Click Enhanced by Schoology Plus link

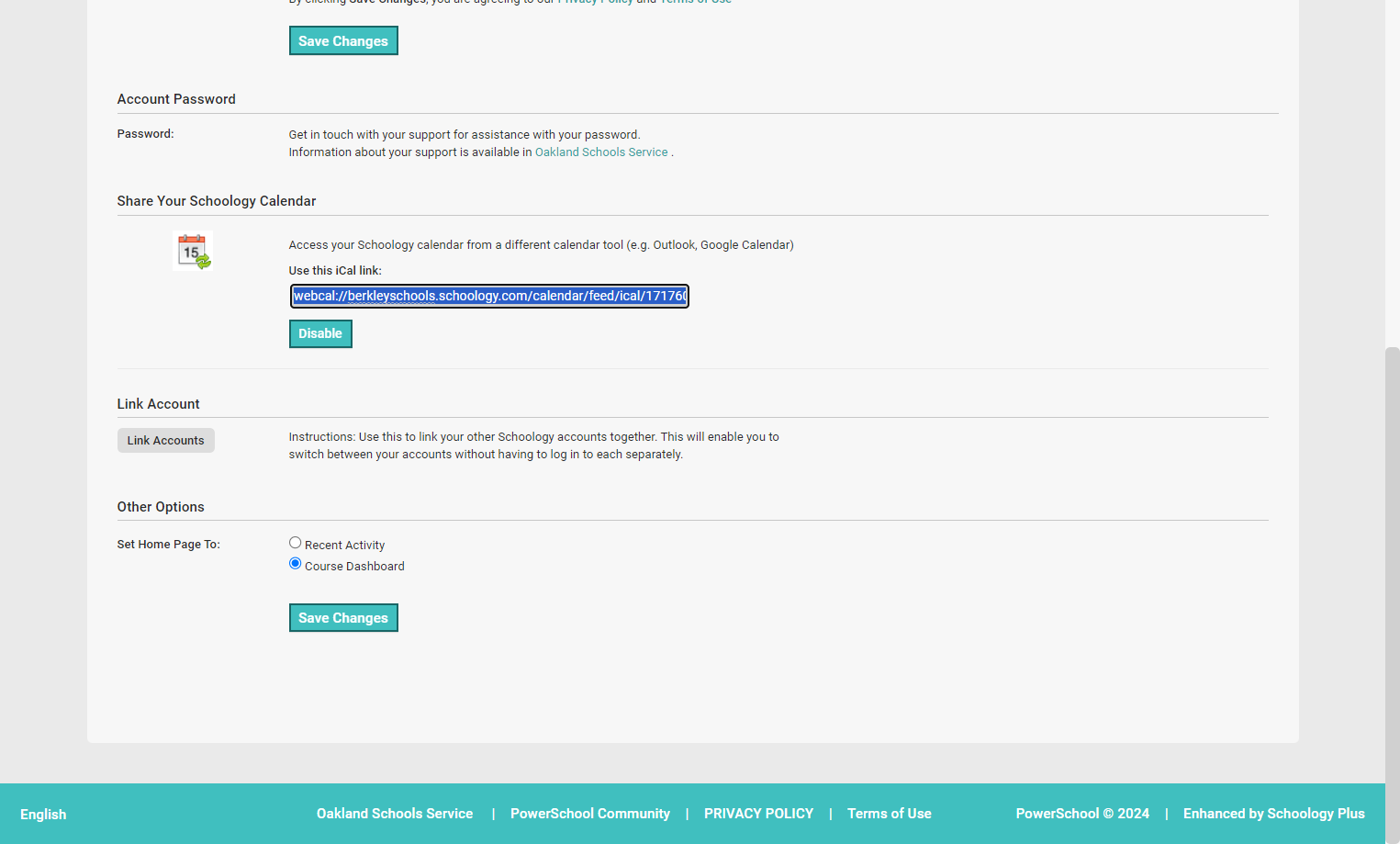(1274, 814)
